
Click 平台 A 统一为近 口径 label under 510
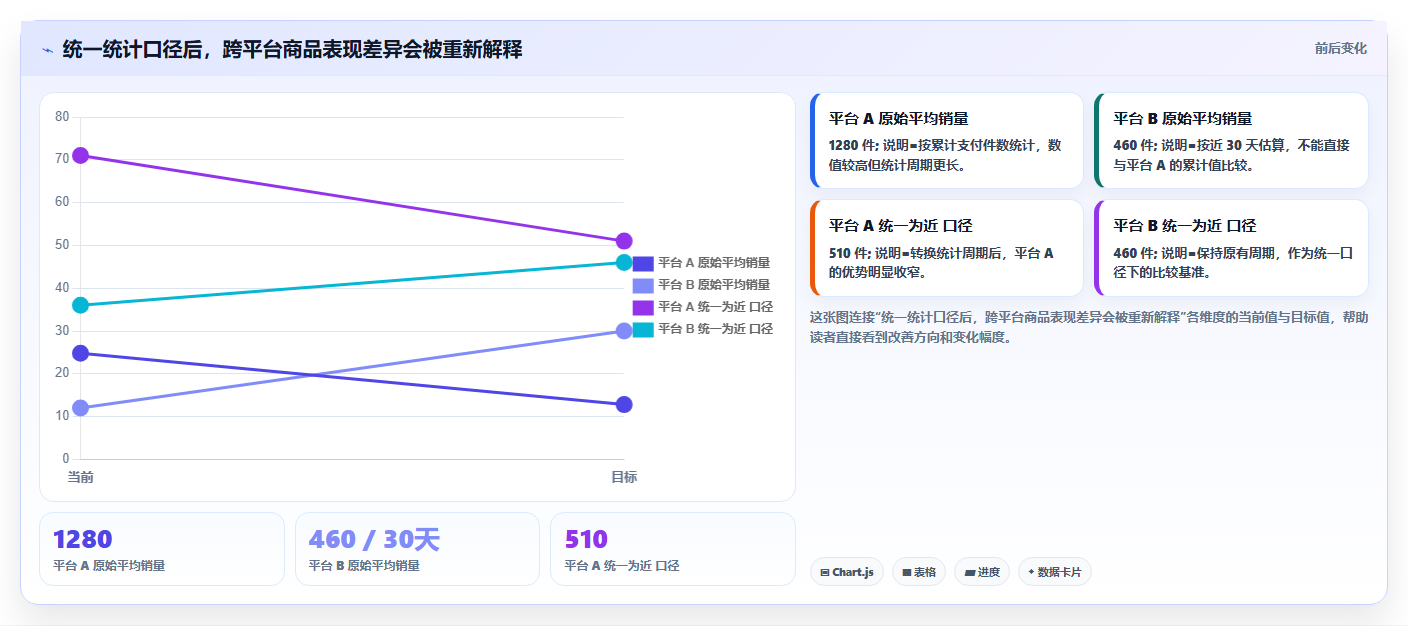[622, 565]
